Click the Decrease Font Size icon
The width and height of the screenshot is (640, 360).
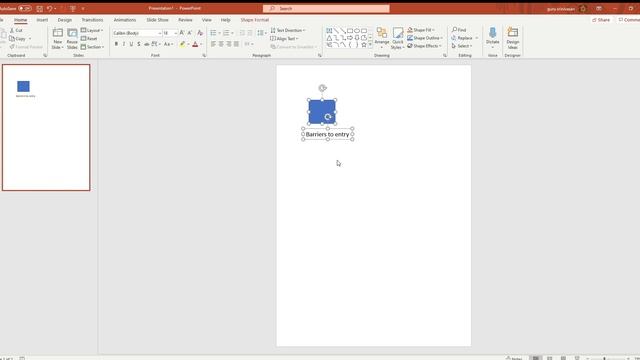point(190,33)
